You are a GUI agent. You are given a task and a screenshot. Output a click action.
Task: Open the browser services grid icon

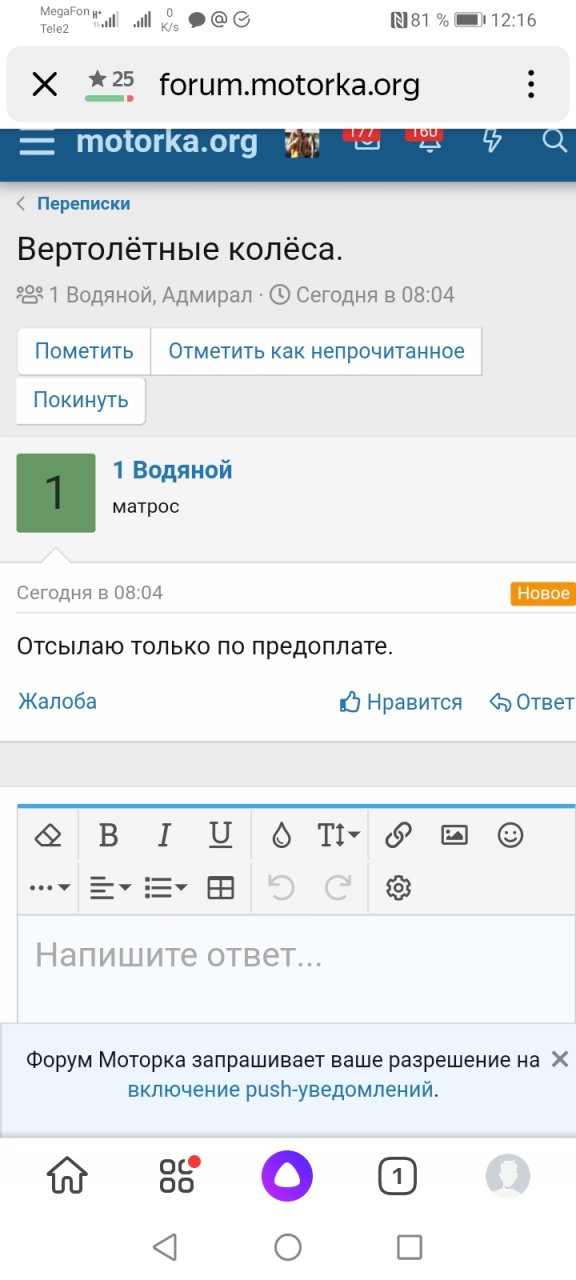click(x=178, y=1176)
